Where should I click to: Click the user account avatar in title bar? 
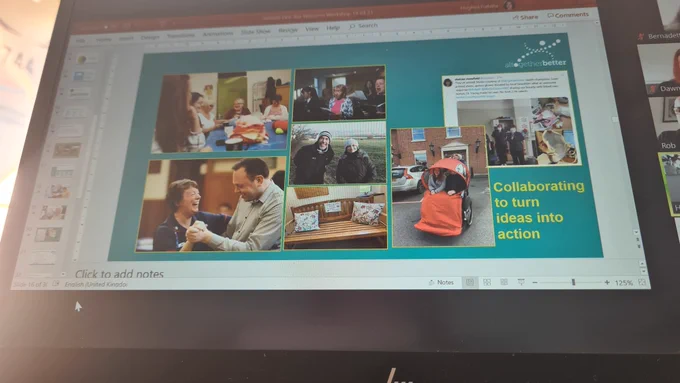(508, 5)
